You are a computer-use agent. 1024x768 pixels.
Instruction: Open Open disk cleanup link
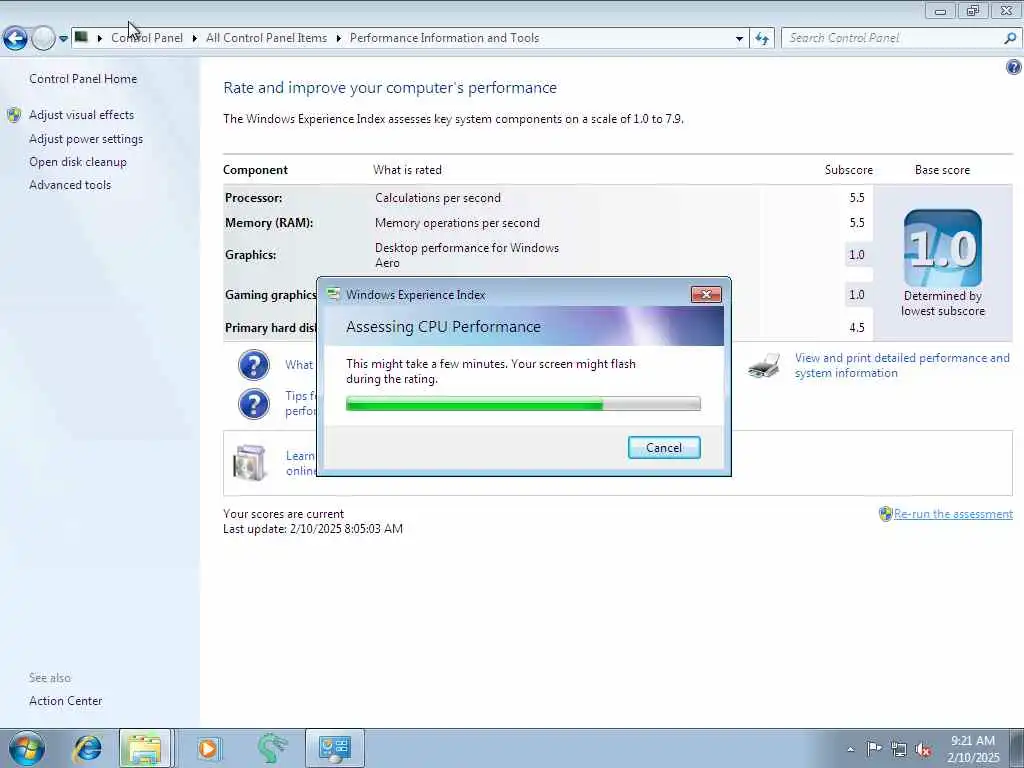tap(78, 162)
